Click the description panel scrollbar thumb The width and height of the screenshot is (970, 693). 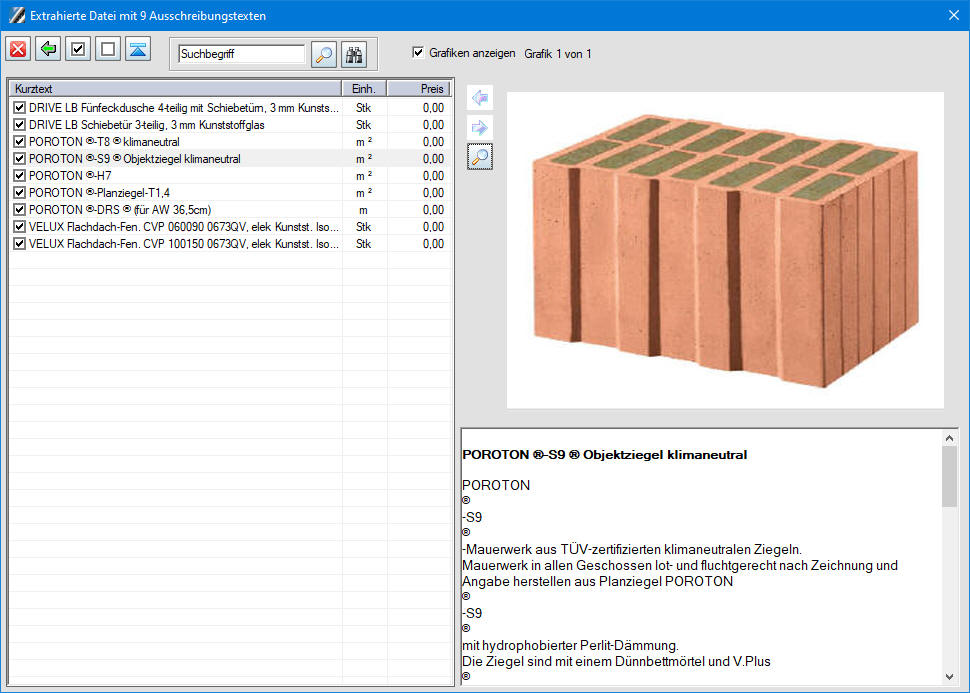pos(950,476)
